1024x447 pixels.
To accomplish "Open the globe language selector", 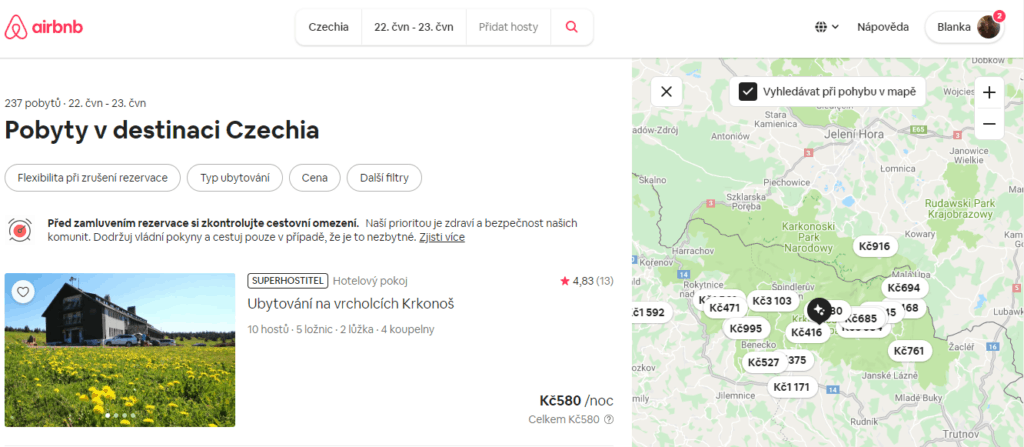I will pyautogui.click(x=827, y=27).
